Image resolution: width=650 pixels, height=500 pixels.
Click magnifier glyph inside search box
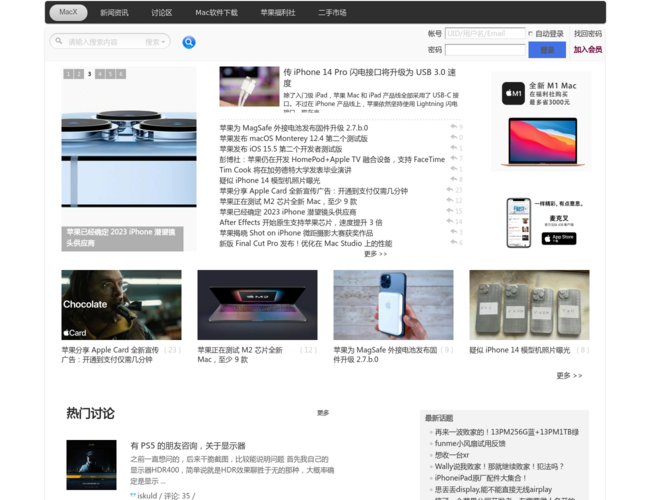point(59,41)
